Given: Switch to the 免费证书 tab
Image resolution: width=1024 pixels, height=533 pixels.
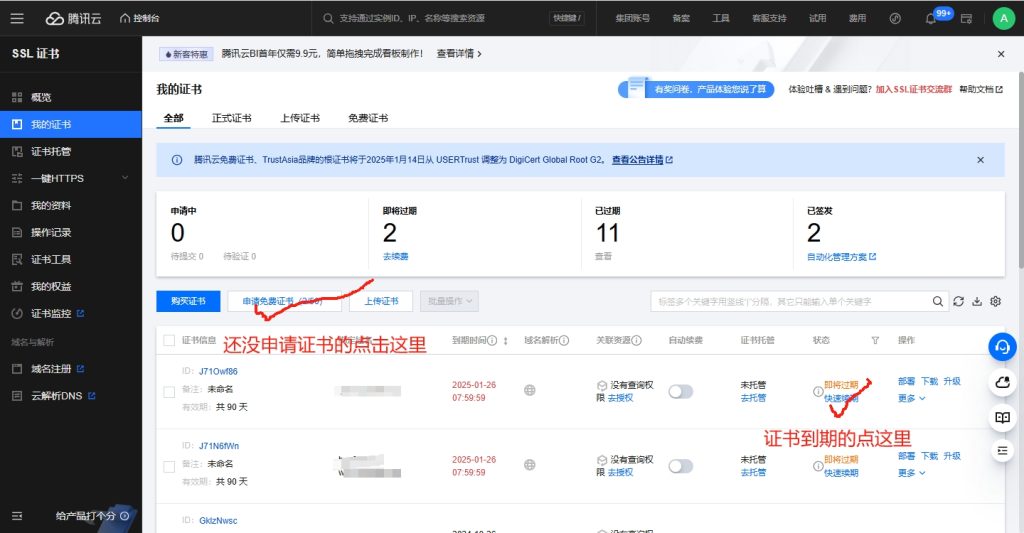Looking at the screenshot, I should click(368, 118).
